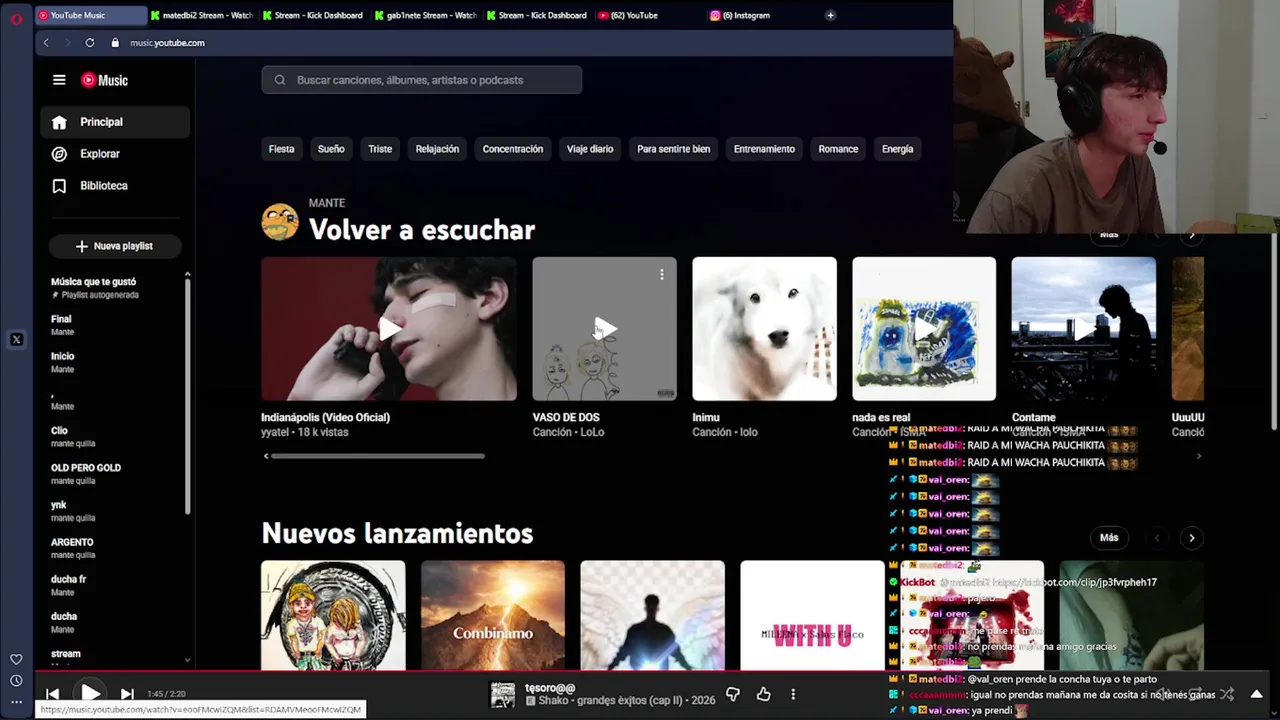Screen dimensions: 1280x720
Task: Like the current song tesoro@@
Action: (x=764, y=694)
